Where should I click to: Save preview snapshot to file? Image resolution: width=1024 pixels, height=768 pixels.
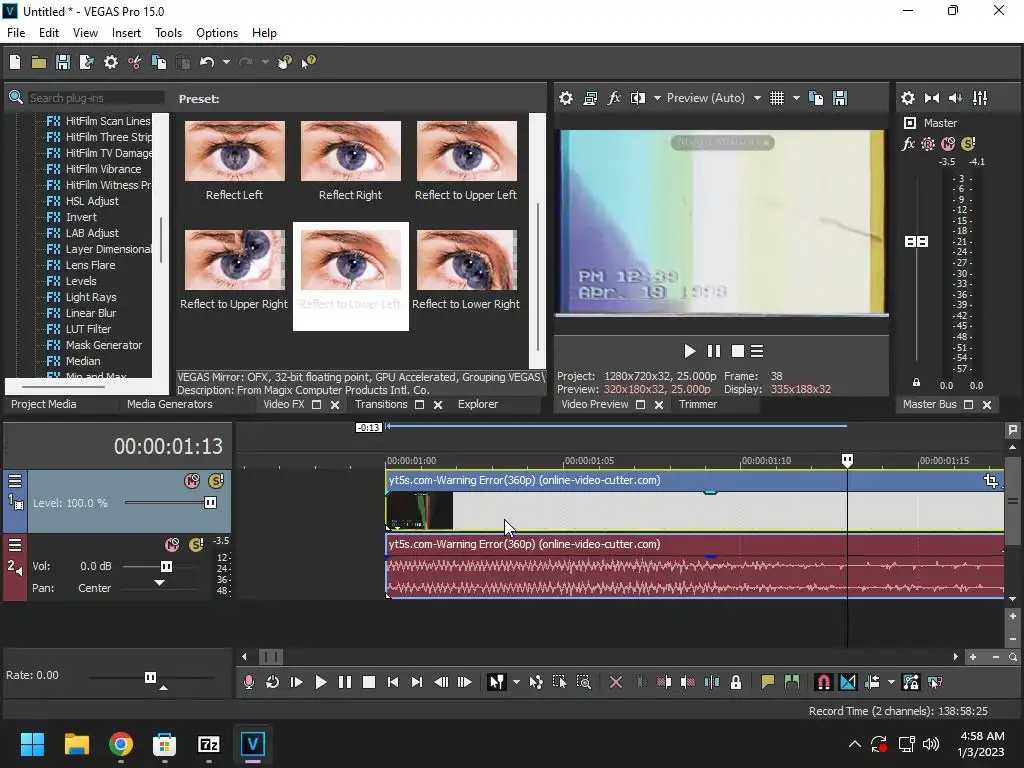[x=840, y=98]
